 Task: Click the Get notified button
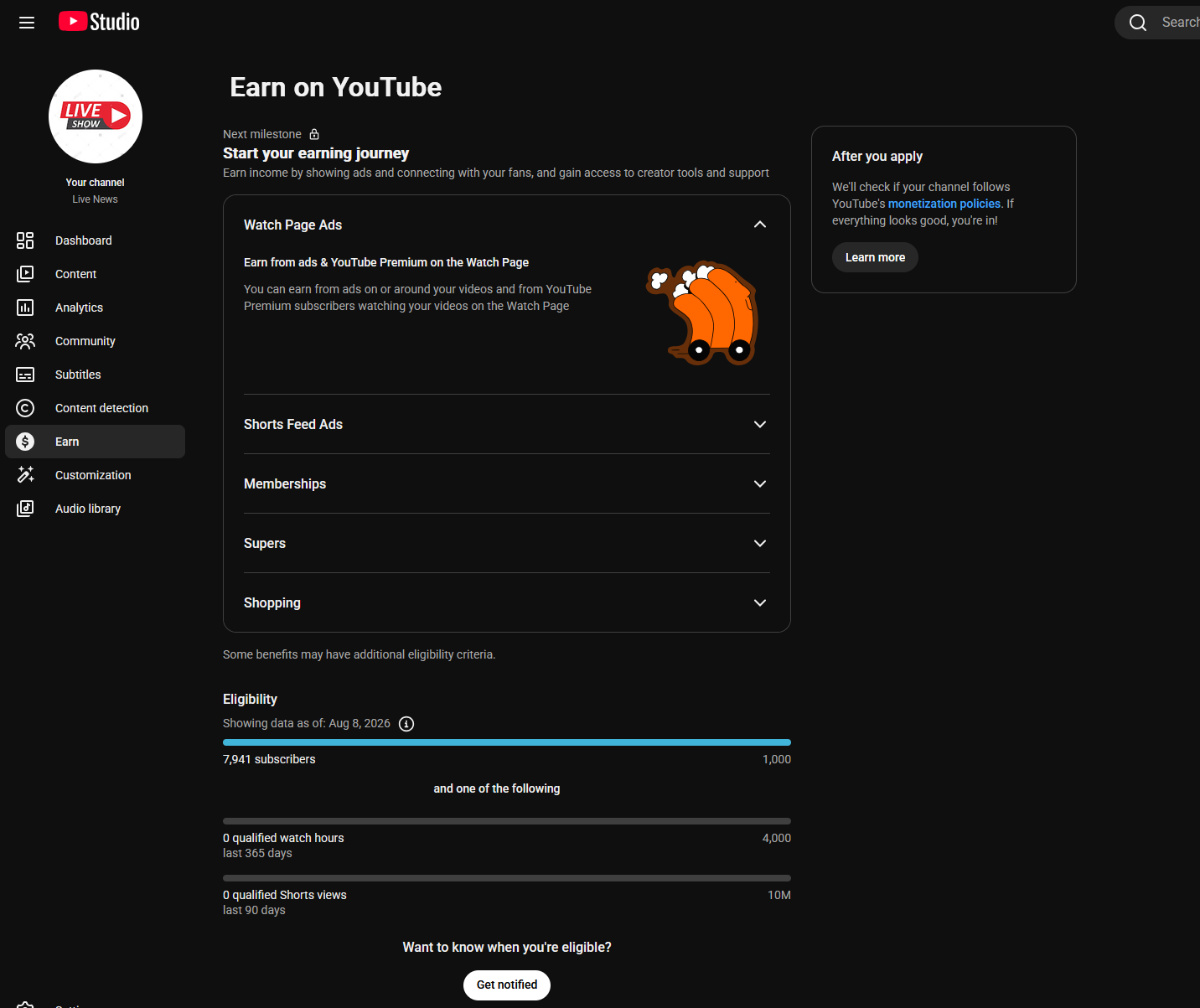point(507,985)
